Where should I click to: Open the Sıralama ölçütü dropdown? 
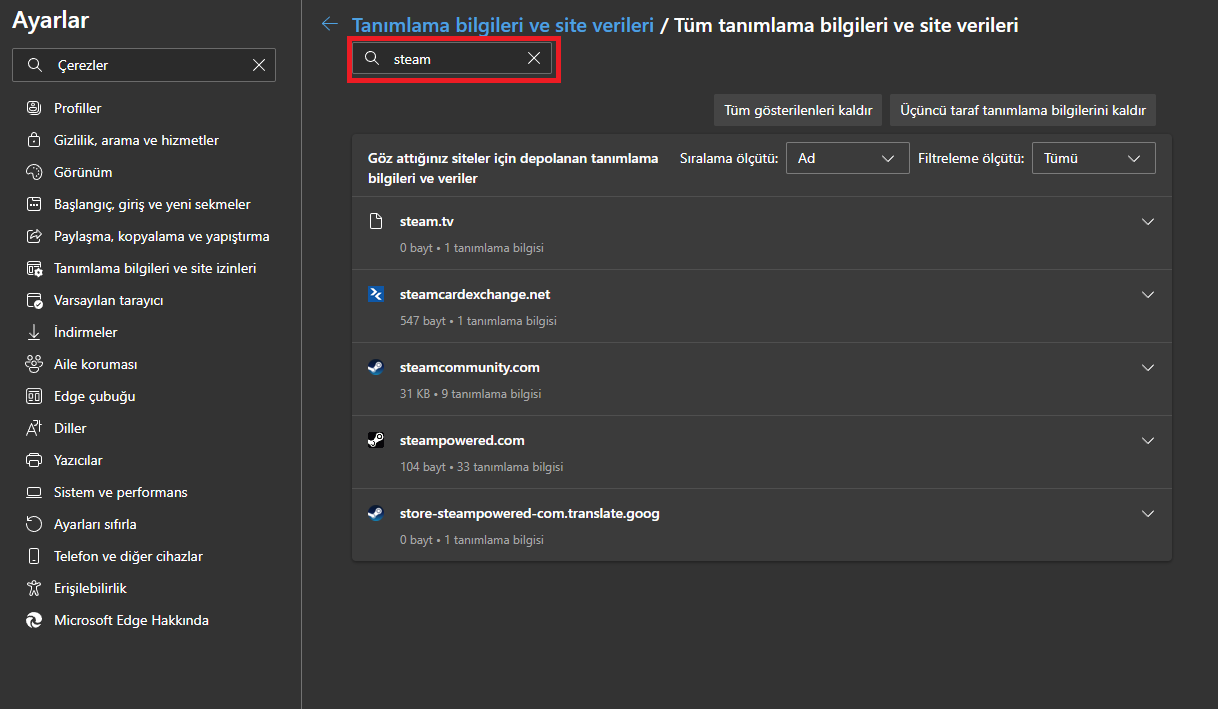pos(847,158)
